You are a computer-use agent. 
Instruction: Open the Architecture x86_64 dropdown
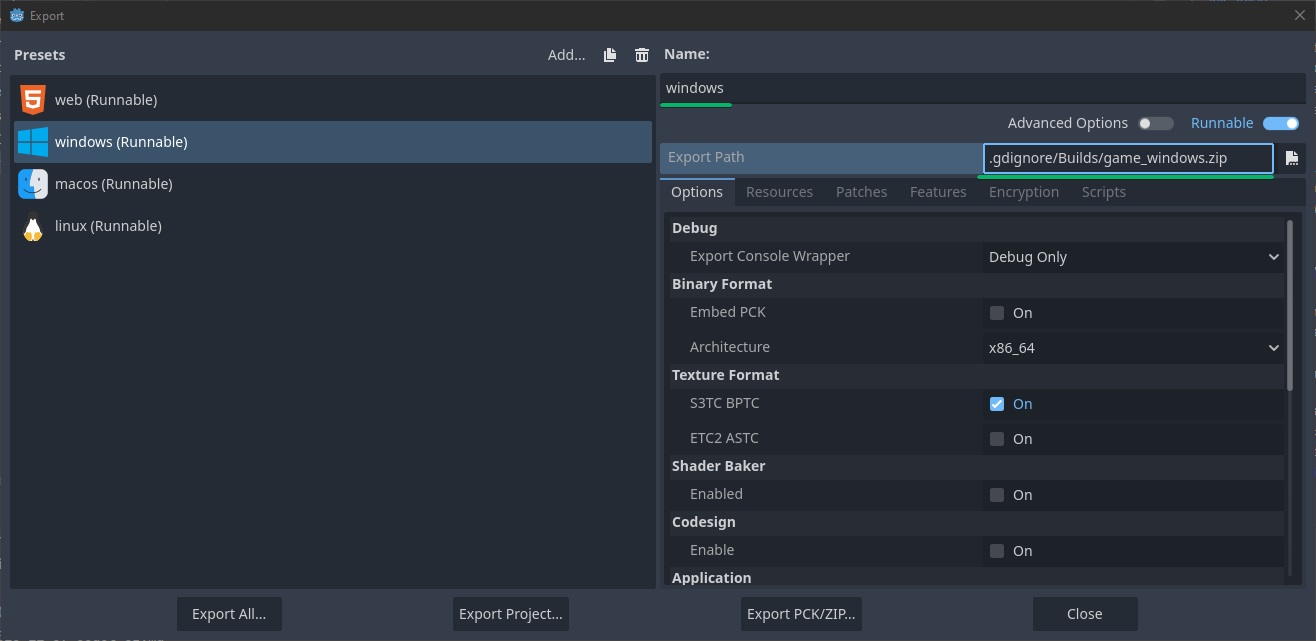[x=1133, y=348]
